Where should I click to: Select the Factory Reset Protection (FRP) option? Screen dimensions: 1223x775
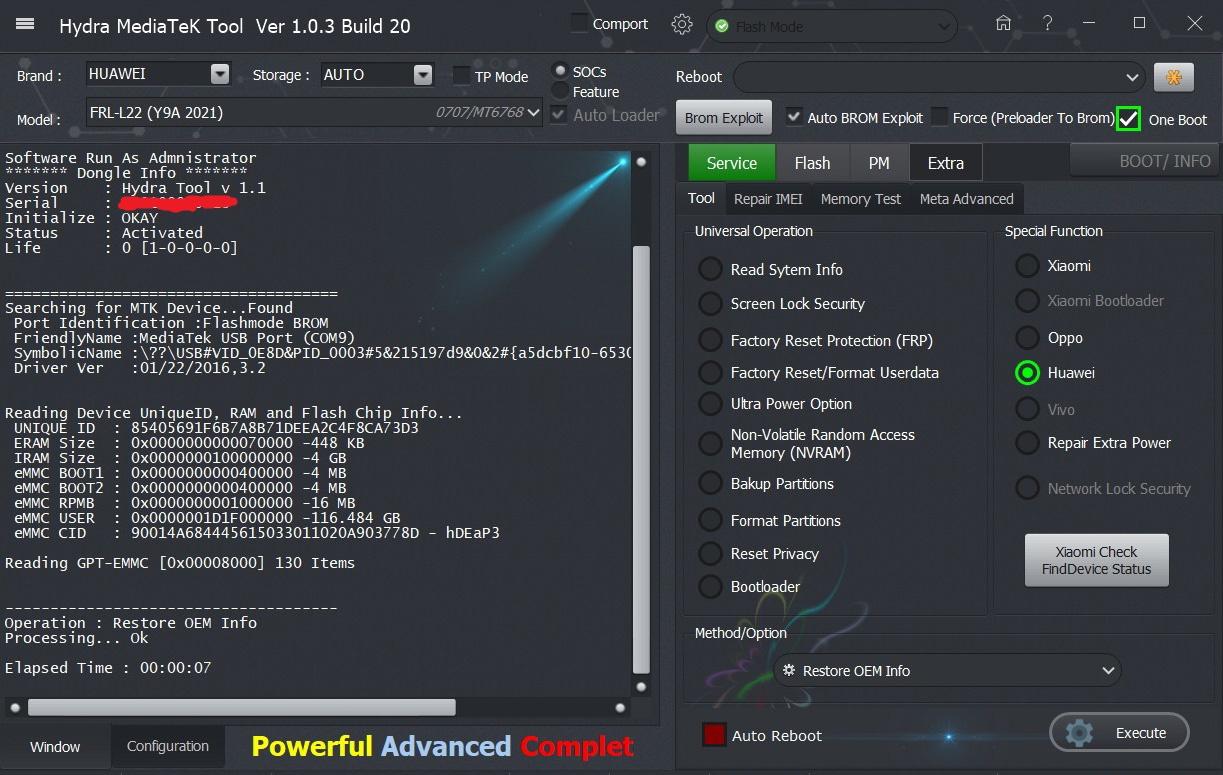[710, 340]
